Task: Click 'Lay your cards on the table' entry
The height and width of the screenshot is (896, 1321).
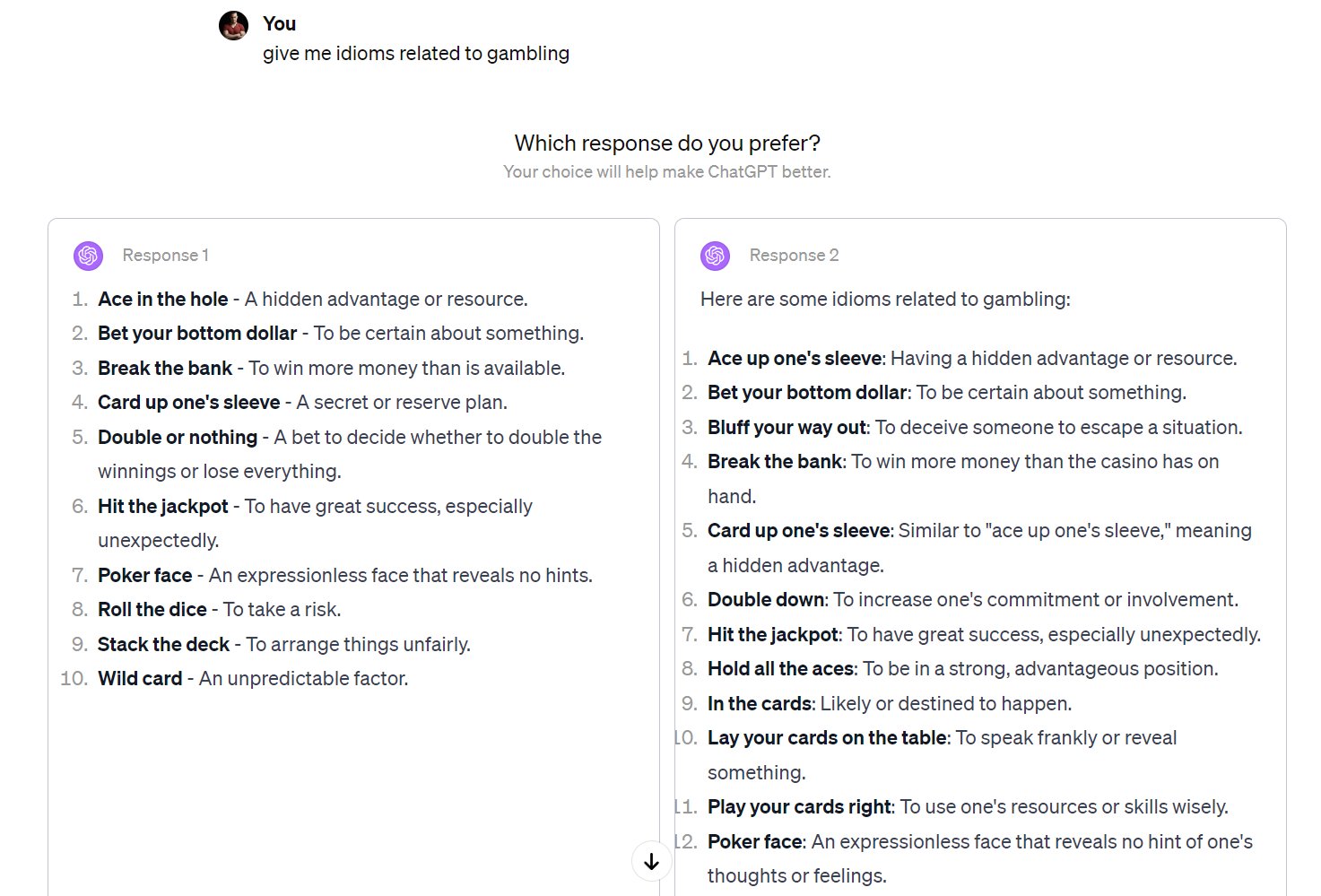Action: (x=827, y=738)
